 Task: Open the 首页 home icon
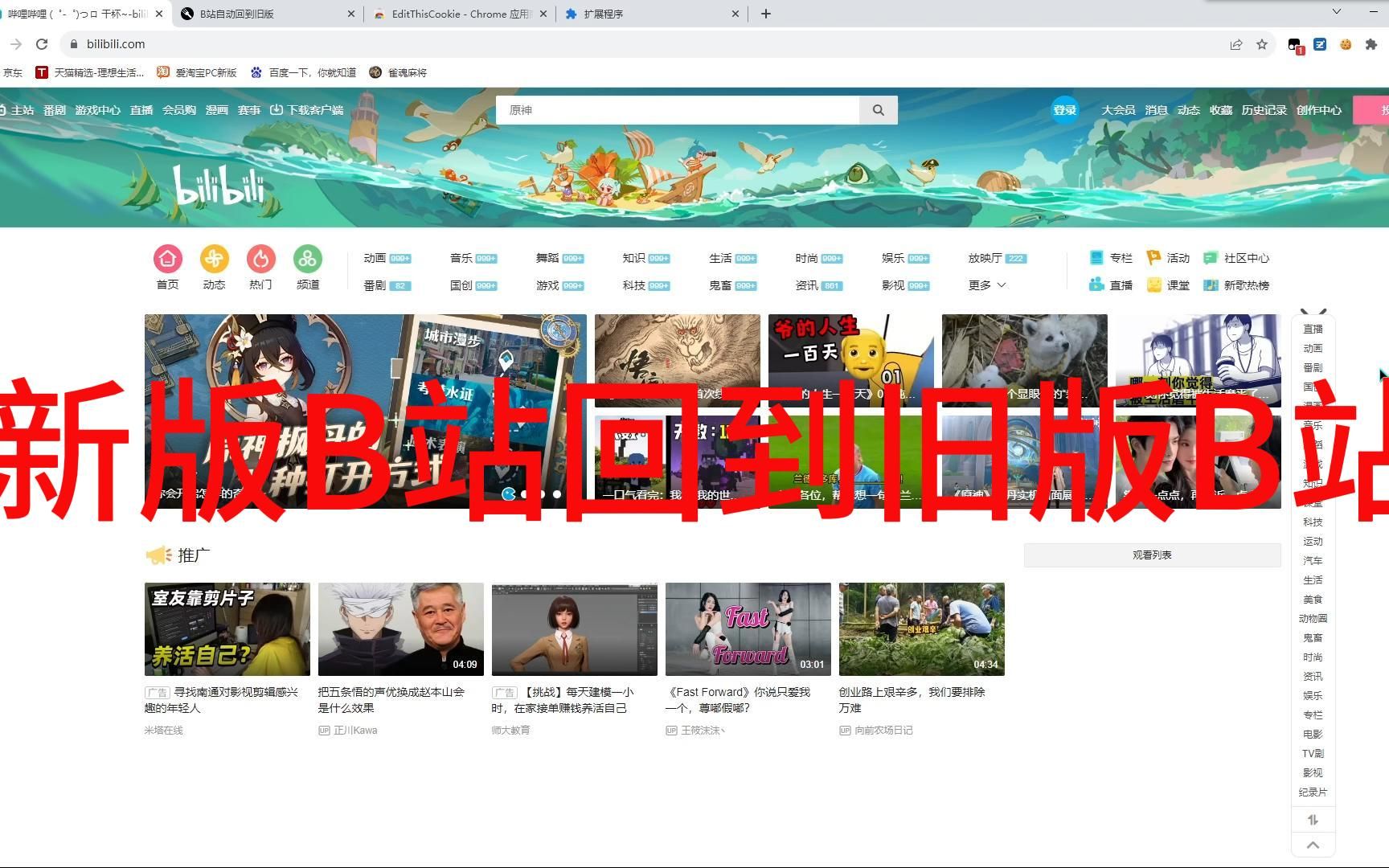coord(167,259)
